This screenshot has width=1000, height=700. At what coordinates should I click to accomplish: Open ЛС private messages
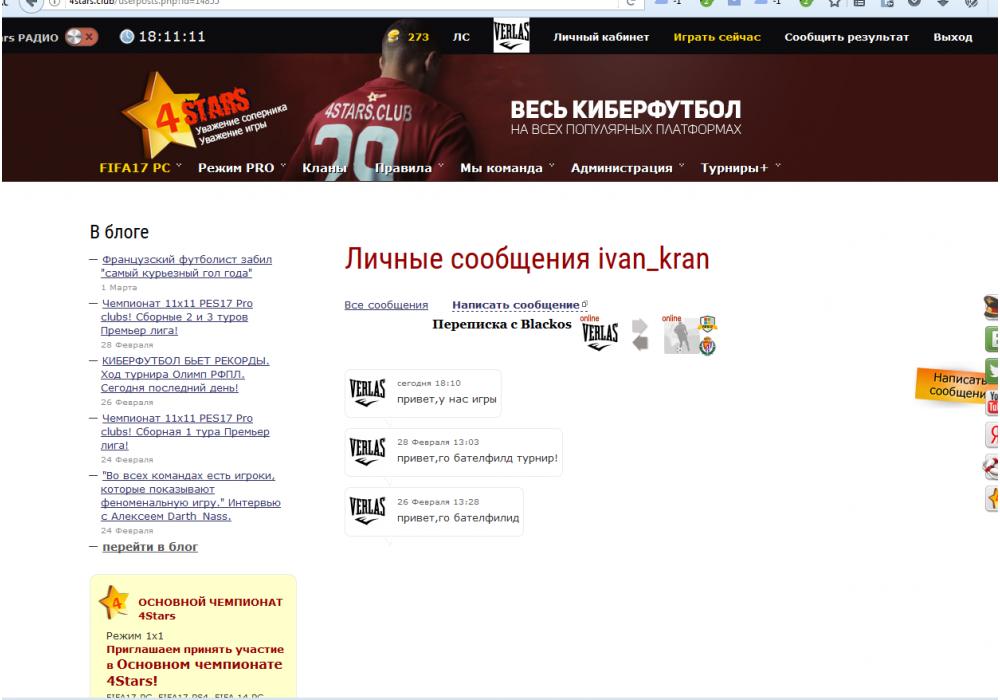pyautogui.click(x=461, y=37)
